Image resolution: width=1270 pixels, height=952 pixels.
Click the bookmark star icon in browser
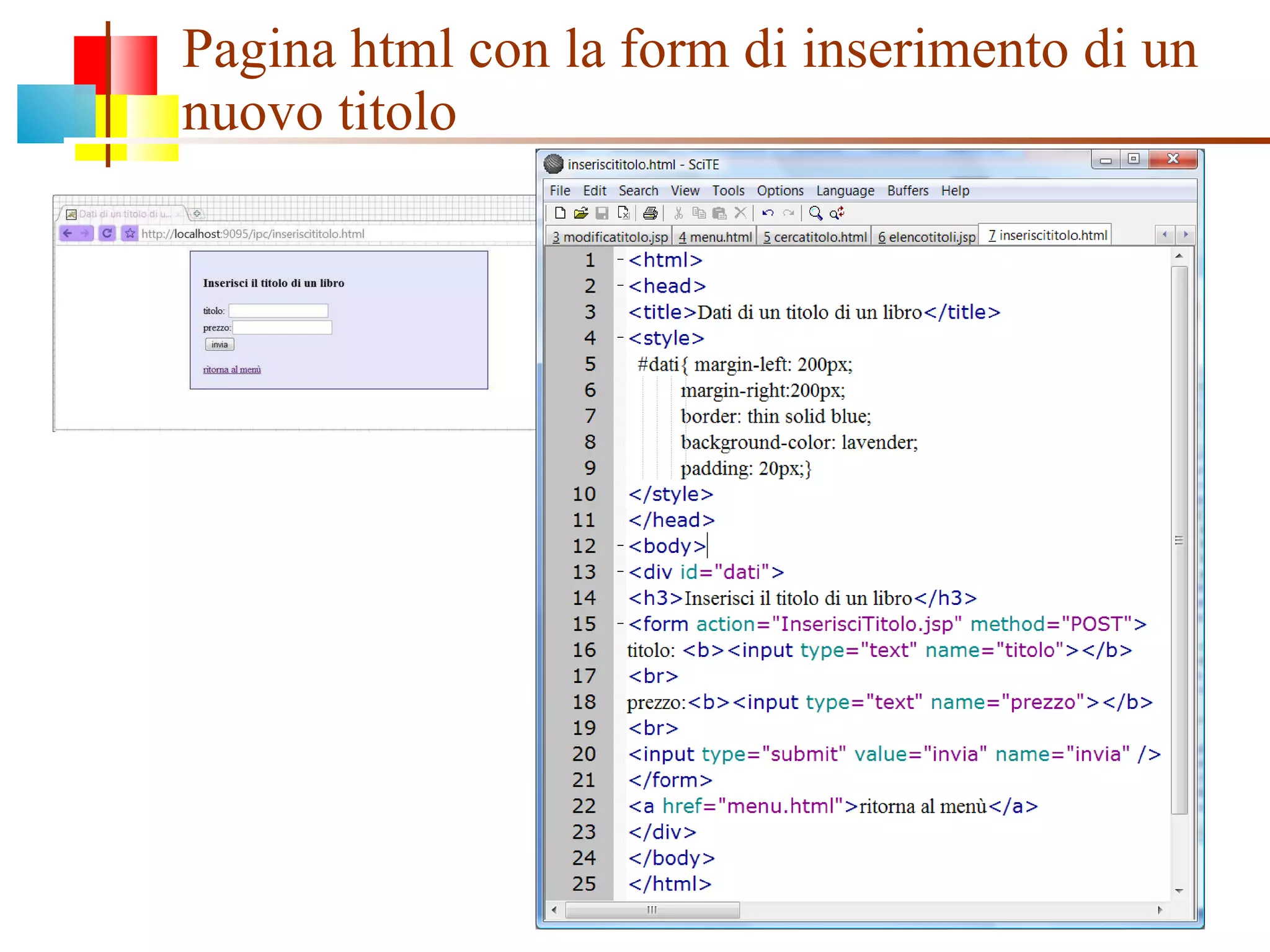130,234
